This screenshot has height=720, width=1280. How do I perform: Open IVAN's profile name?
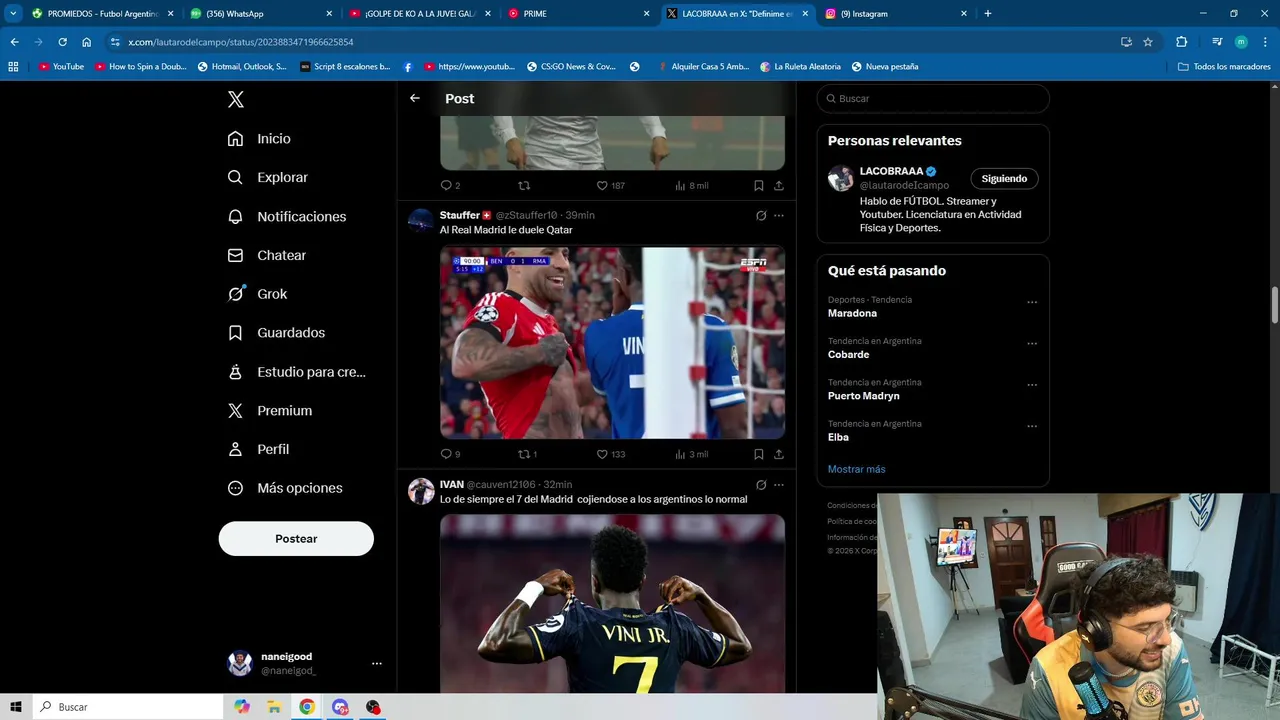tap(451, 485)
